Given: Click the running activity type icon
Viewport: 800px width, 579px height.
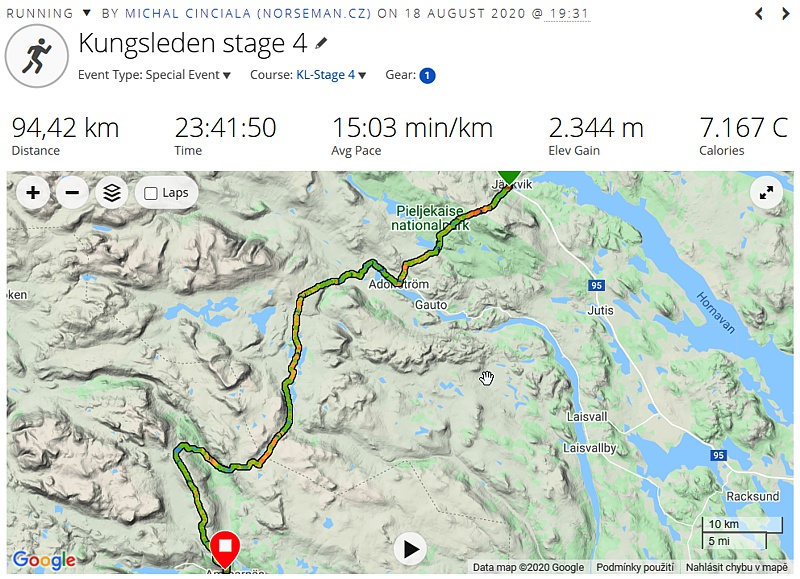Looking at the screenshot, I should coord(37,56).
